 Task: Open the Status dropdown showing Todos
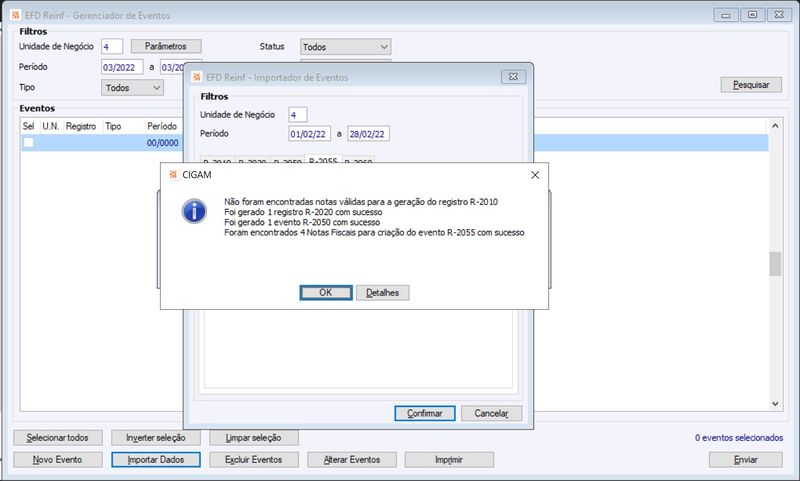pos(345,47)
